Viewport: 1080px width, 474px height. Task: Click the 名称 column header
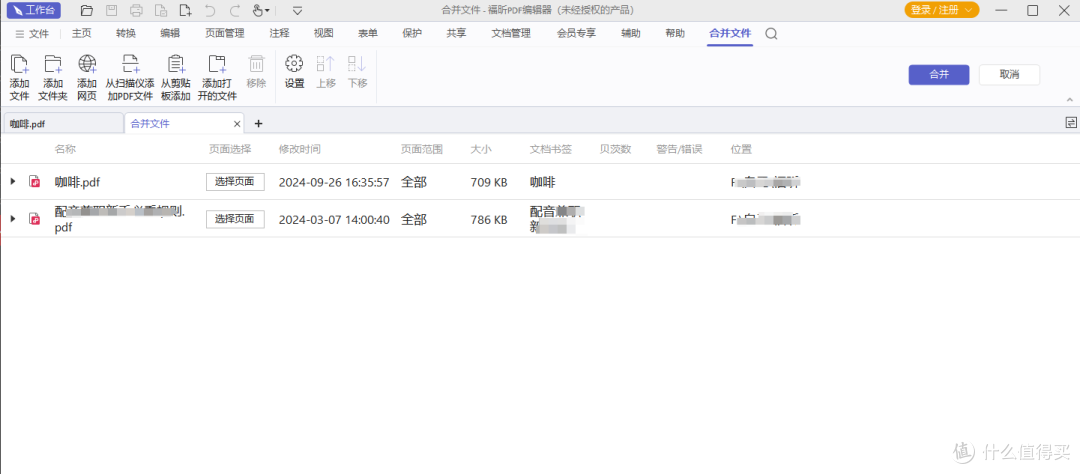pos(65,149)
